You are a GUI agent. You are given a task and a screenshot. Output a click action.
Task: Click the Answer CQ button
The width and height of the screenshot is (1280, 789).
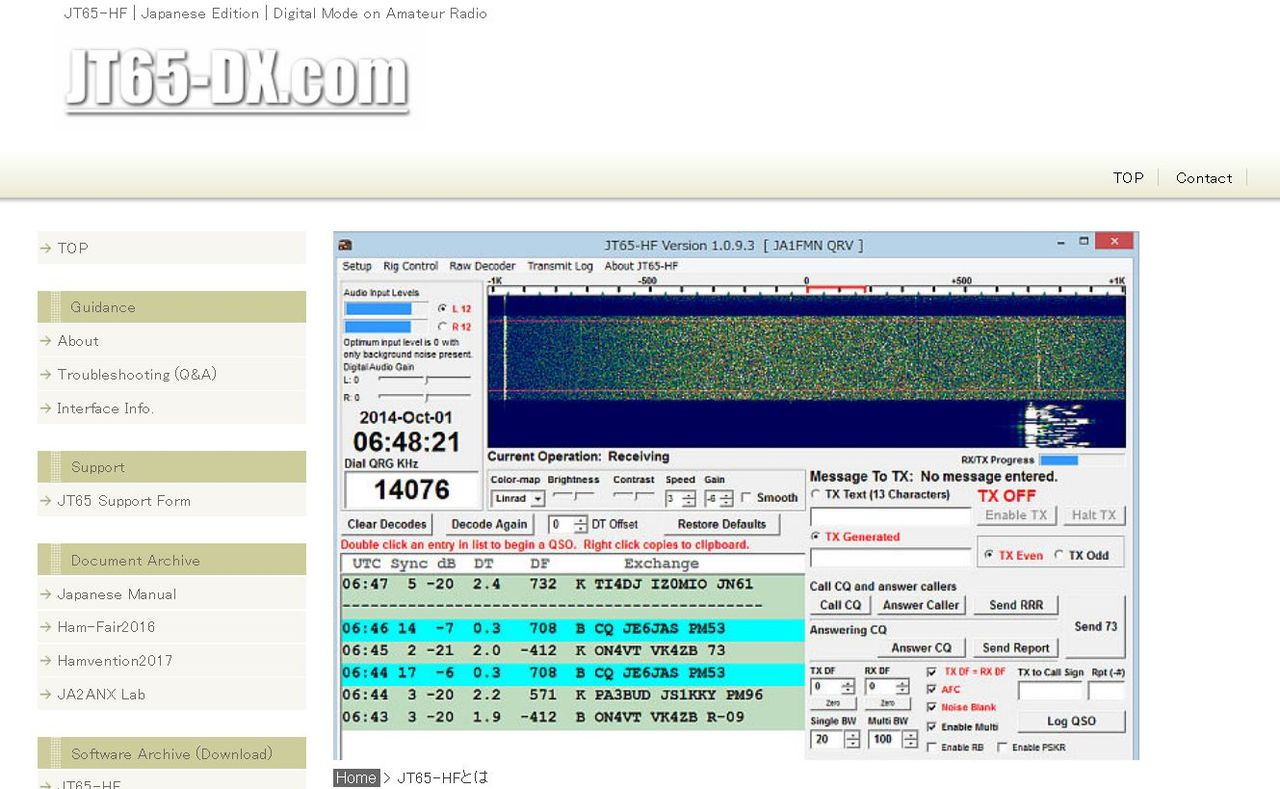point(921,648)
